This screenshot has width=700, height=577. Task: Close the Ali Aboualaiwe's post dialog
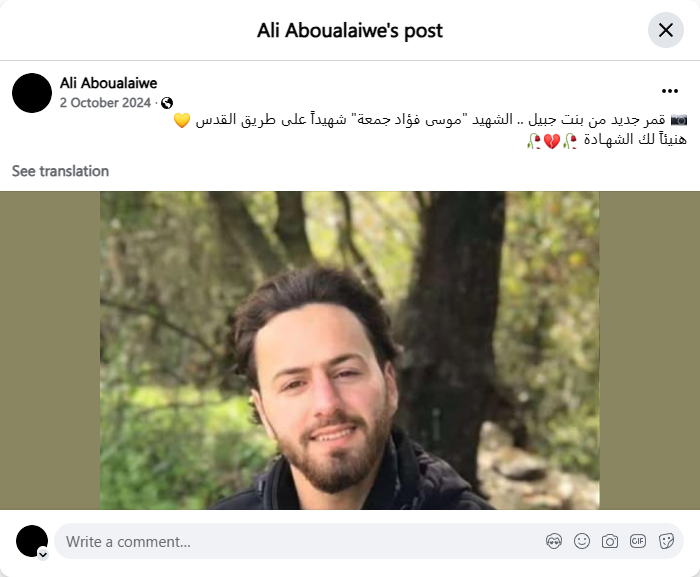[666, 30]
